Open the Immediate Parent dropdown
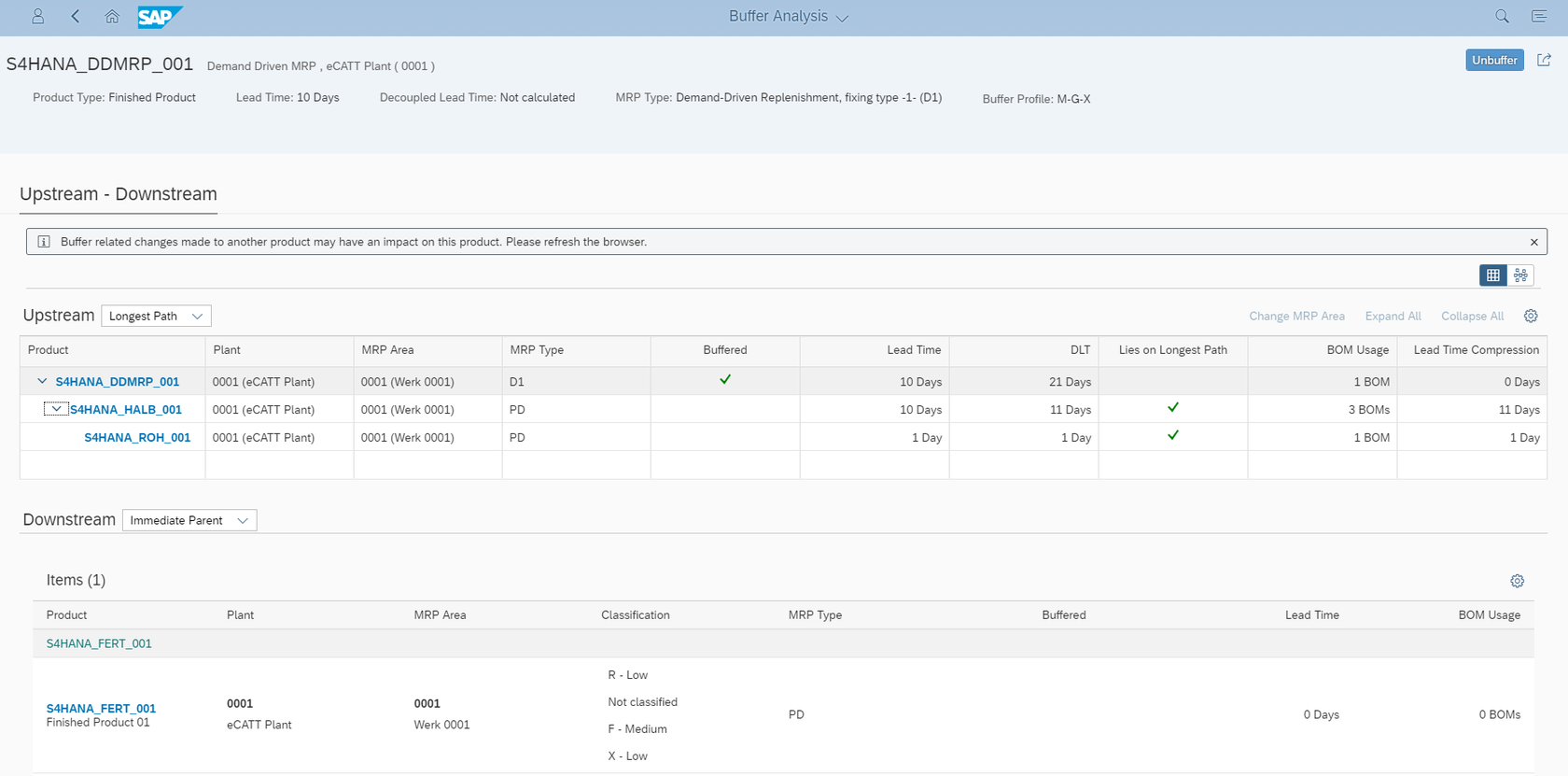The image size is (1568, 776). (189, 520)
